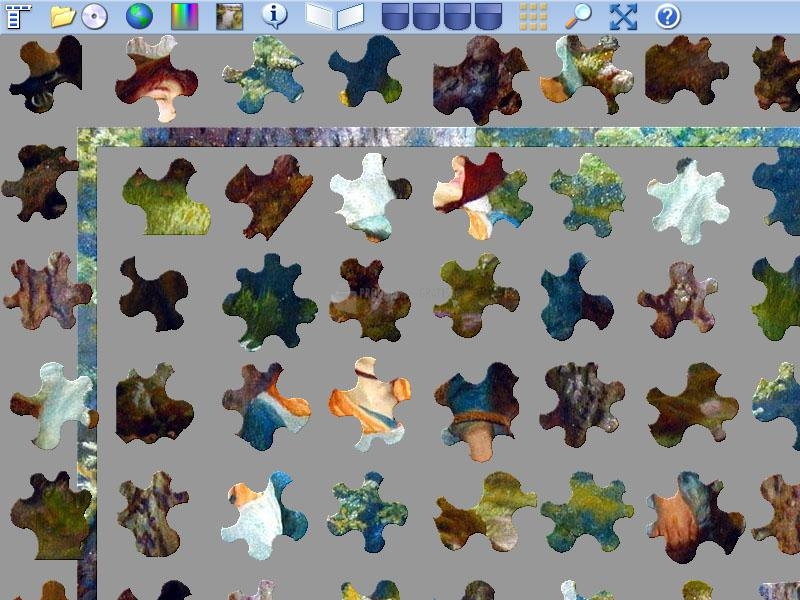Pick the solid dark blue piece in top row
The image size is (800, 600).
pos(365,70)
